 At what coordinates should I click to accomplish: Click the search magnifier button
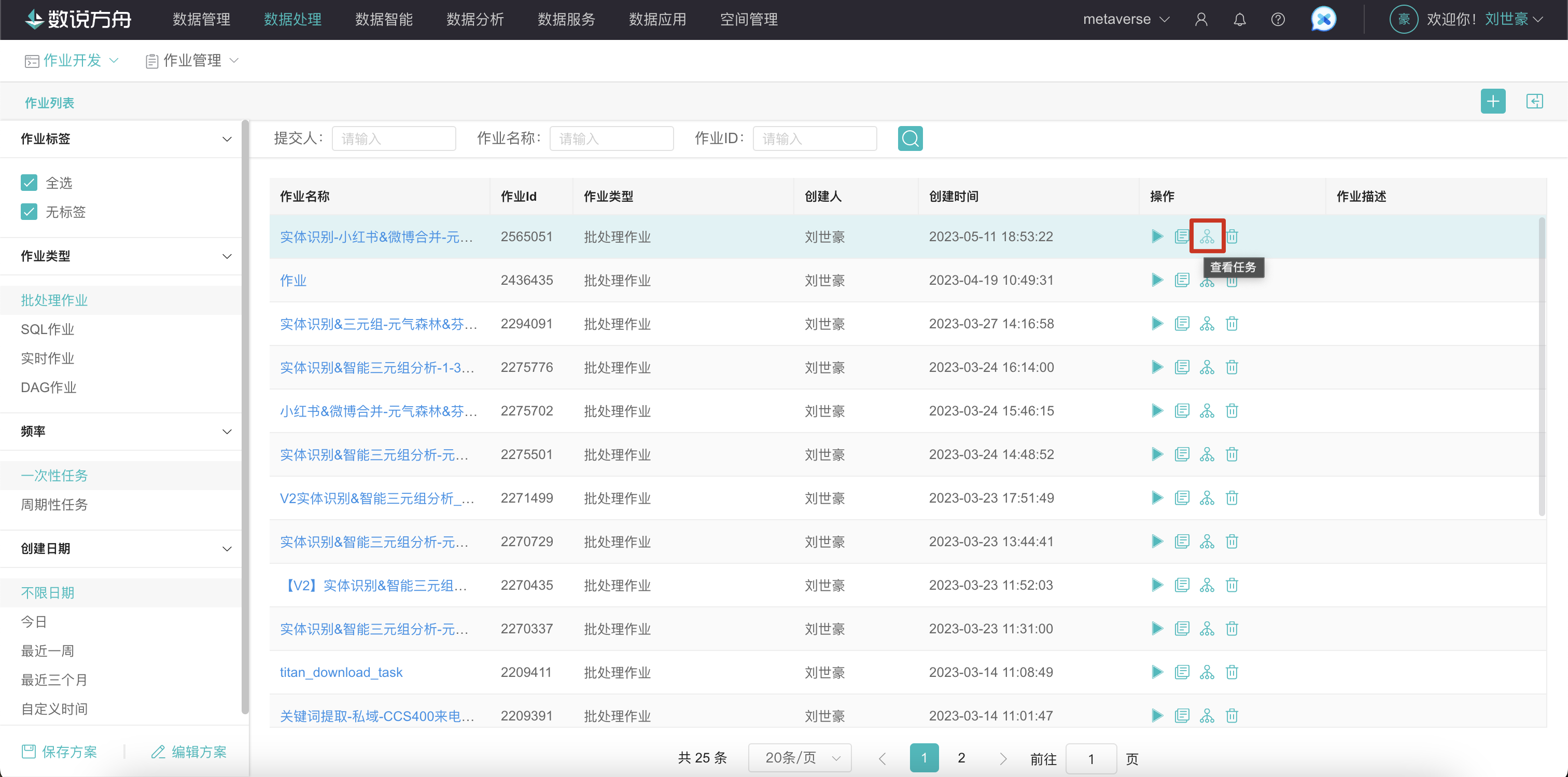coord(910,138)
